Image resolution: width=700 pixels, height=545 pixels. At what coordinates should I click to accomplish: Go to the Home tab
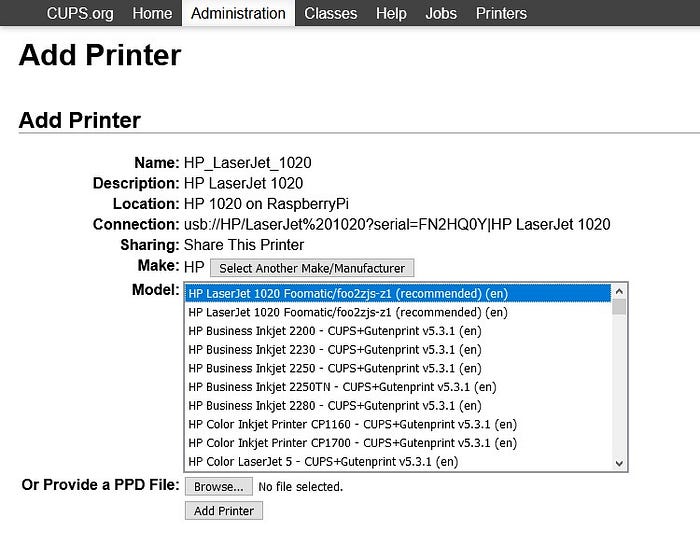point(152,13)
